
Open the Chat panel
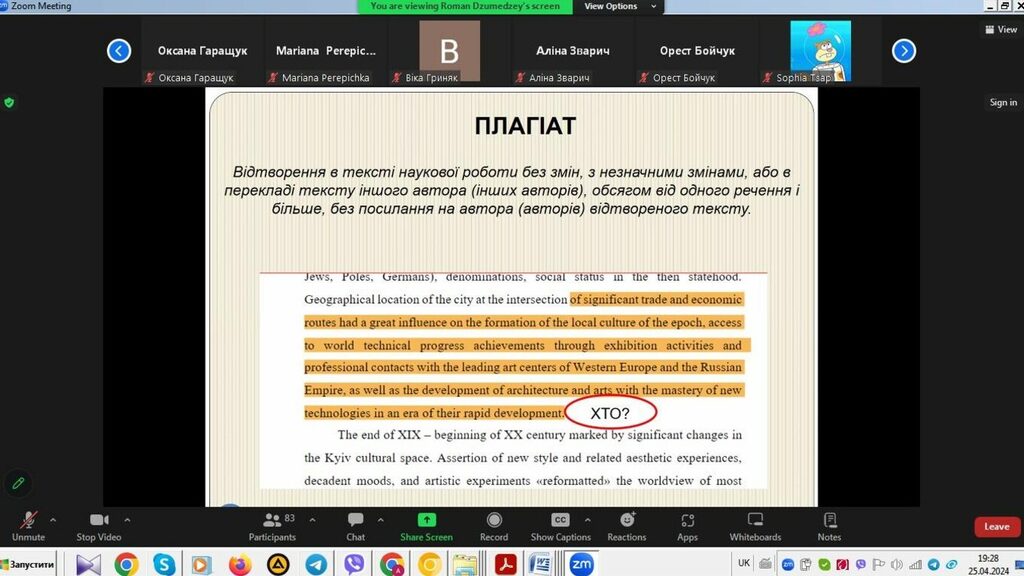(355, 525)
